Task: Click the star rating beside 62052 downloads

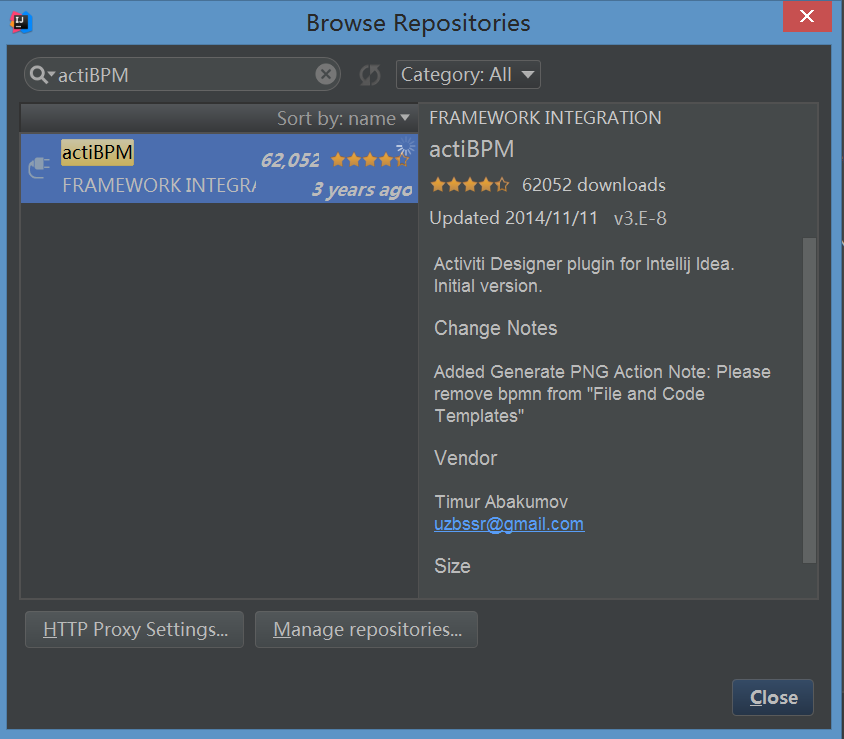Action: pos(469,185)
